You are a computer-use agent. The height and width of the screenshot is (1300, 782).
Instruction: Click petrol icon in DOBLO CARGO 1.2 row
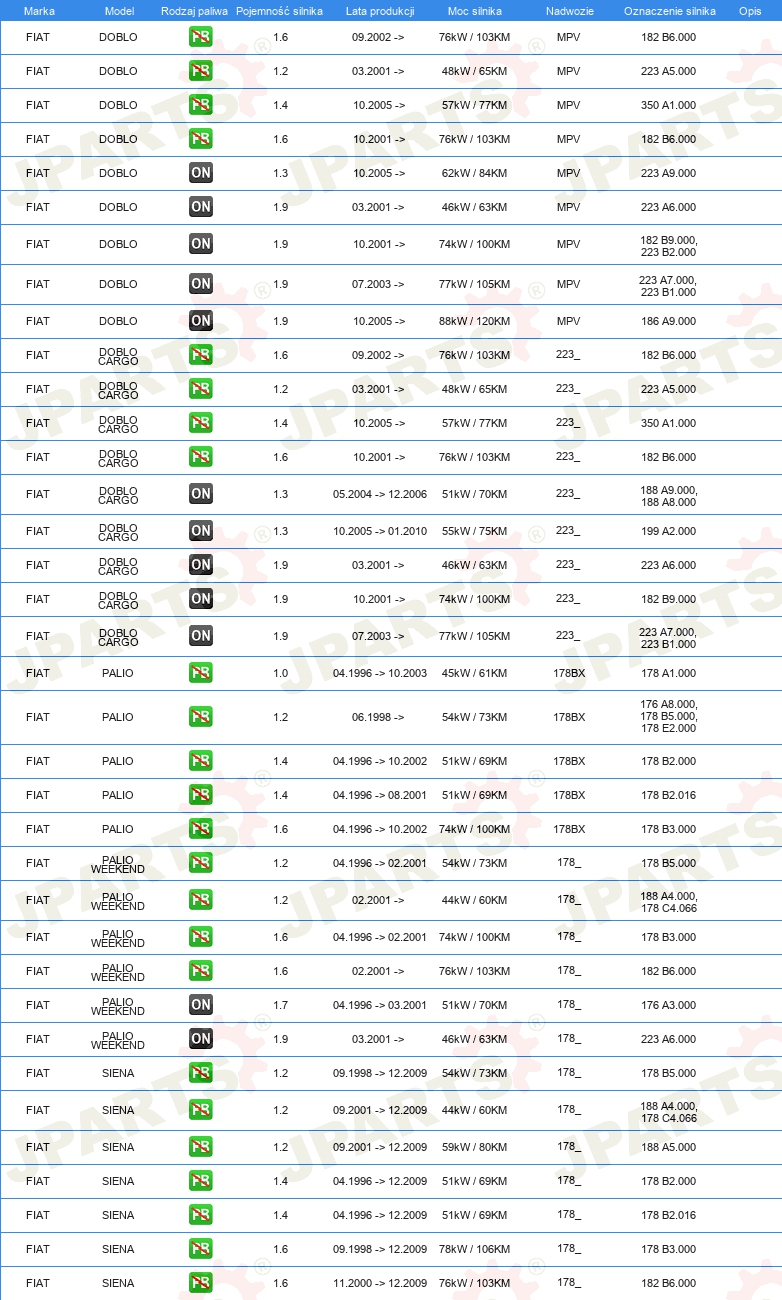point(201,389)
